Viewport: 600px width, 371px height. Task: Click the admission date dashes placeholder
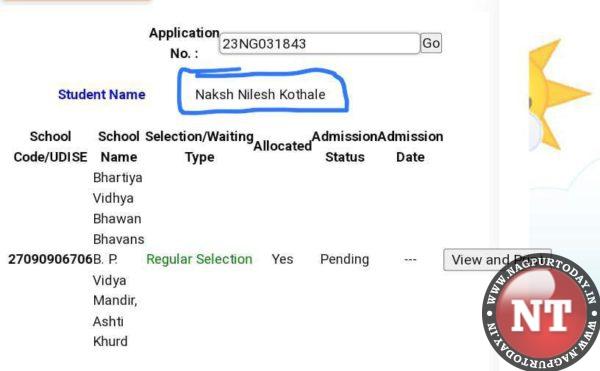[410, 260]
